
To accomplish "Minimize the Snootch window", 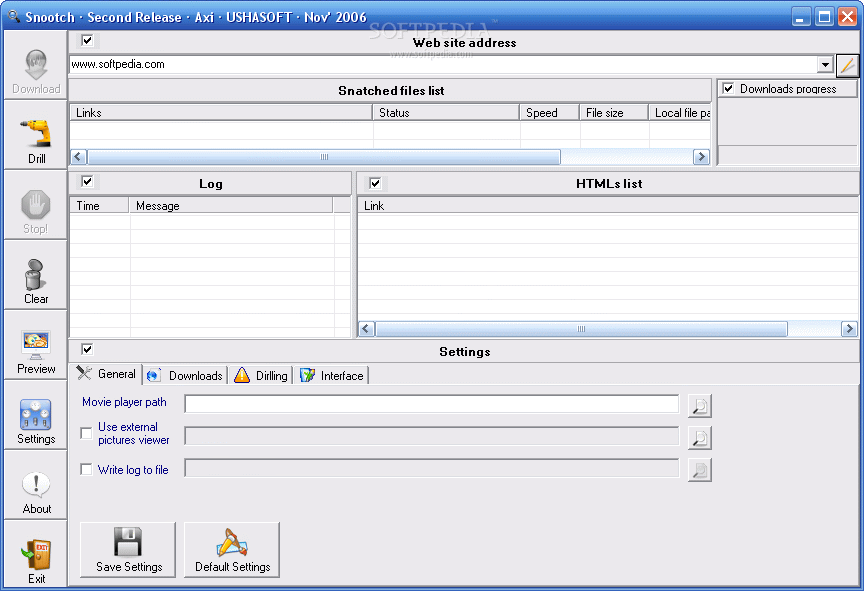I will (801, 17).
